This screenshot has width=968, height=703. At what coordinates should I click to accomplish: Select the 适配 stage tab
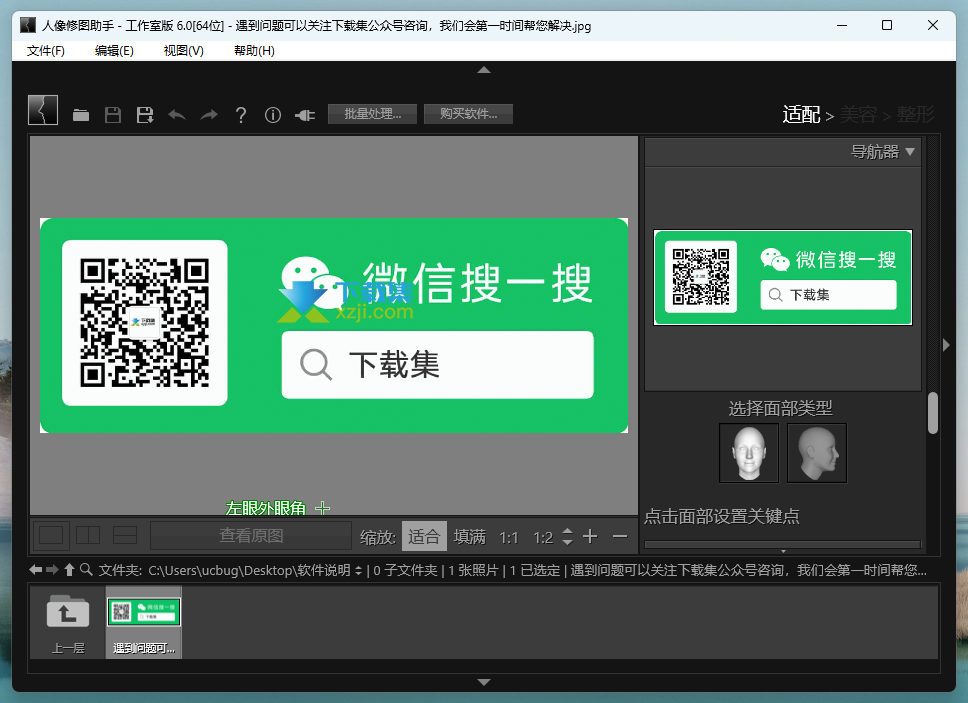(x=801, y=115)
